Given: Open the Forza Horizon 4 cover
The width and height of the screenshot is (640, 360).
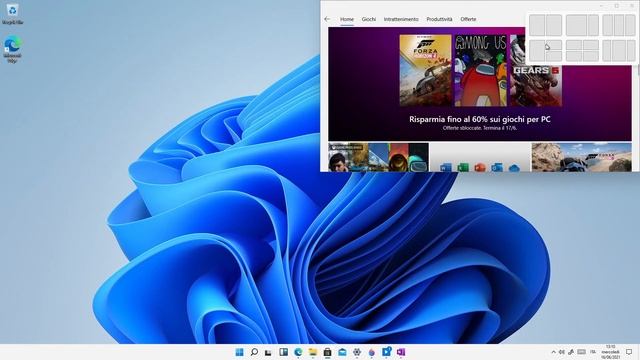Looking at the screenshot, I should (x=425, y=70).
